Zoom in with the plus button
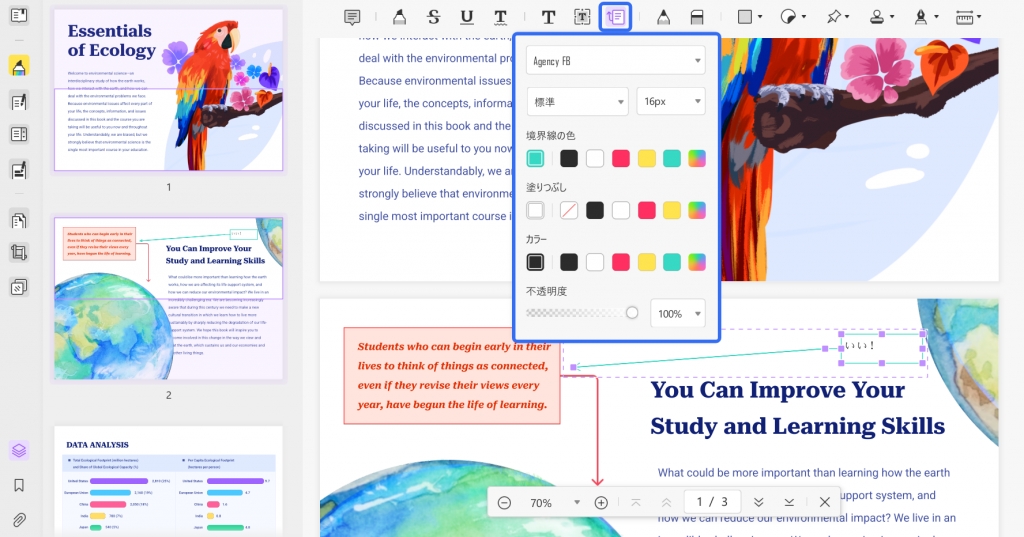 [x=601, y=502]
